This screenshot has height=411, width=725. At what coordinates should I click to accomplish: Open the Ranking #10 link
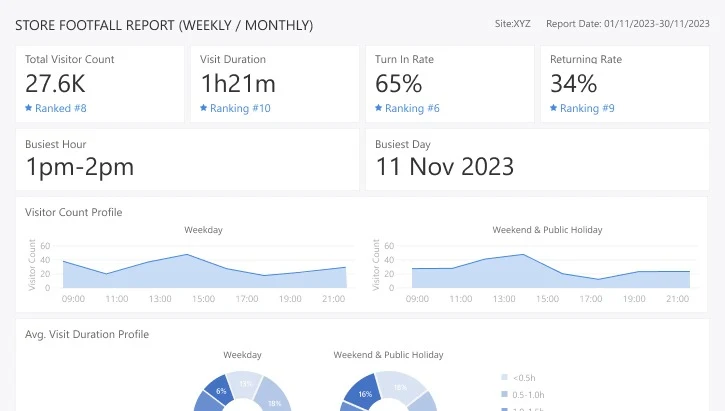click(x=240, y=108)
